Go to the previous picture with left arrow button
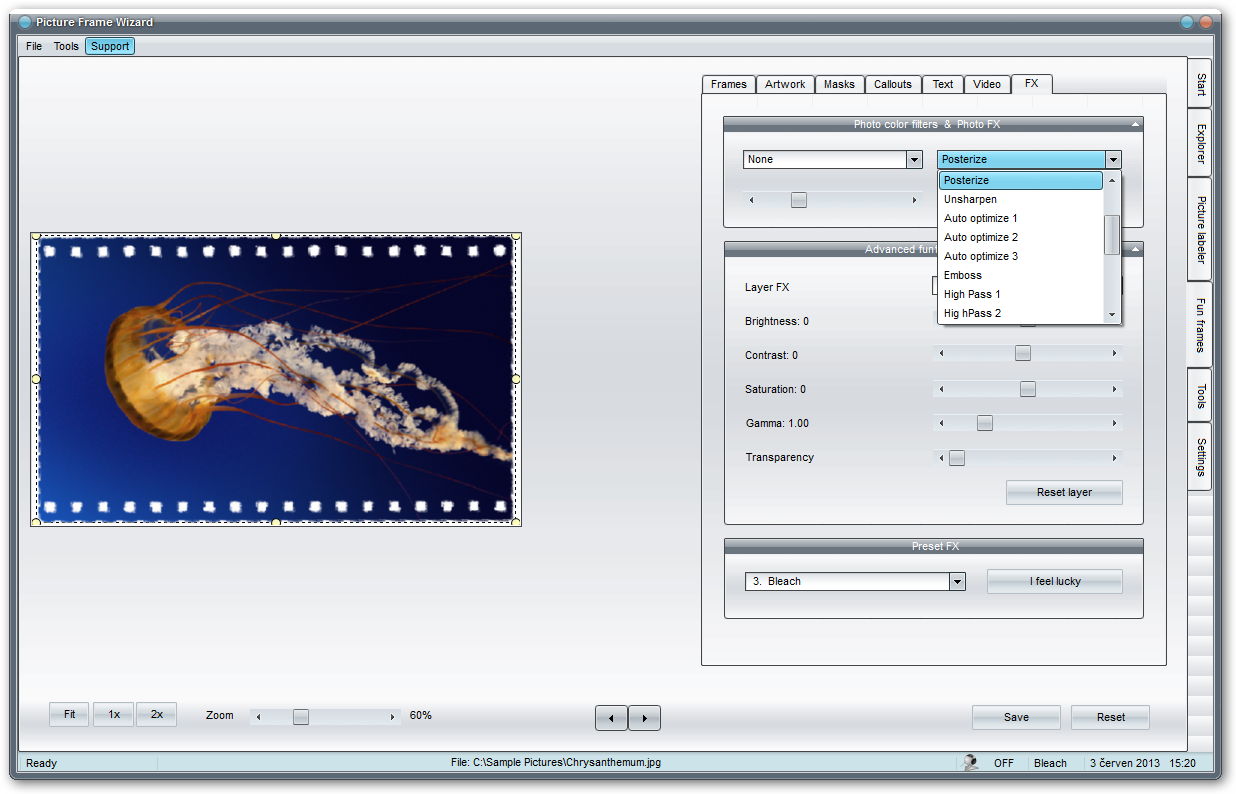Image resolution: width=1236 pixels, height=794 pixels. [611, 718]
